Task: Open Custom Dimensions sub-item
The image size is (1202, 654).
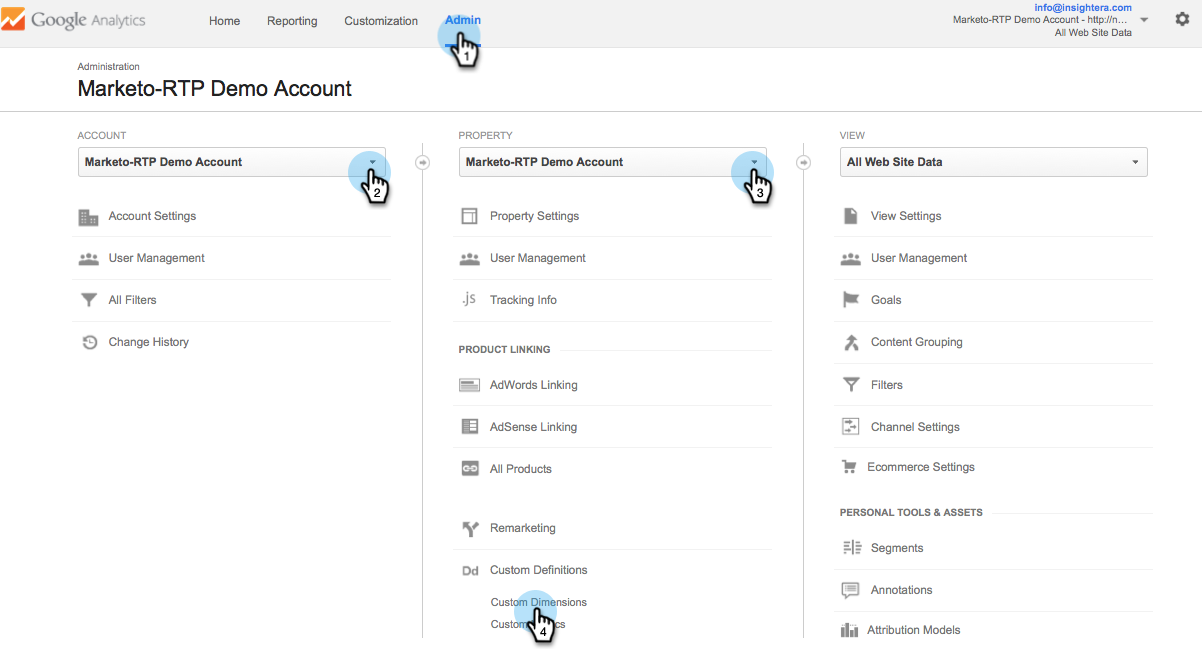Action: (538, 602)
